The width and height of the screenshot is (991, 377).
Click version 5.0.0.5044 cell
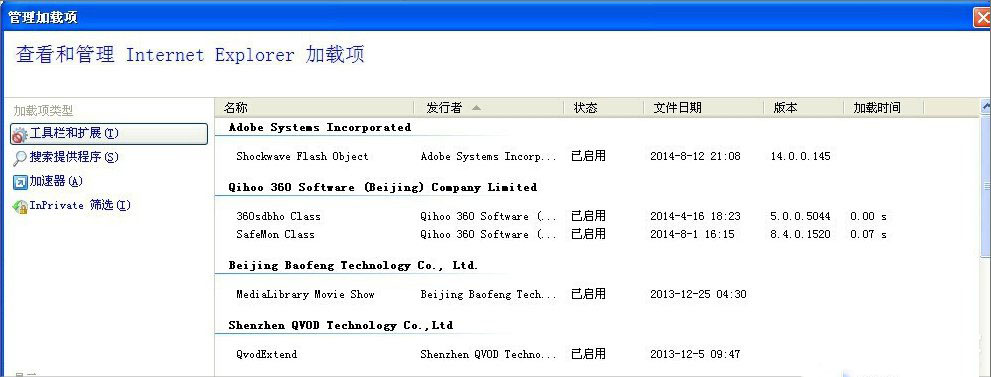click(800, 216)
